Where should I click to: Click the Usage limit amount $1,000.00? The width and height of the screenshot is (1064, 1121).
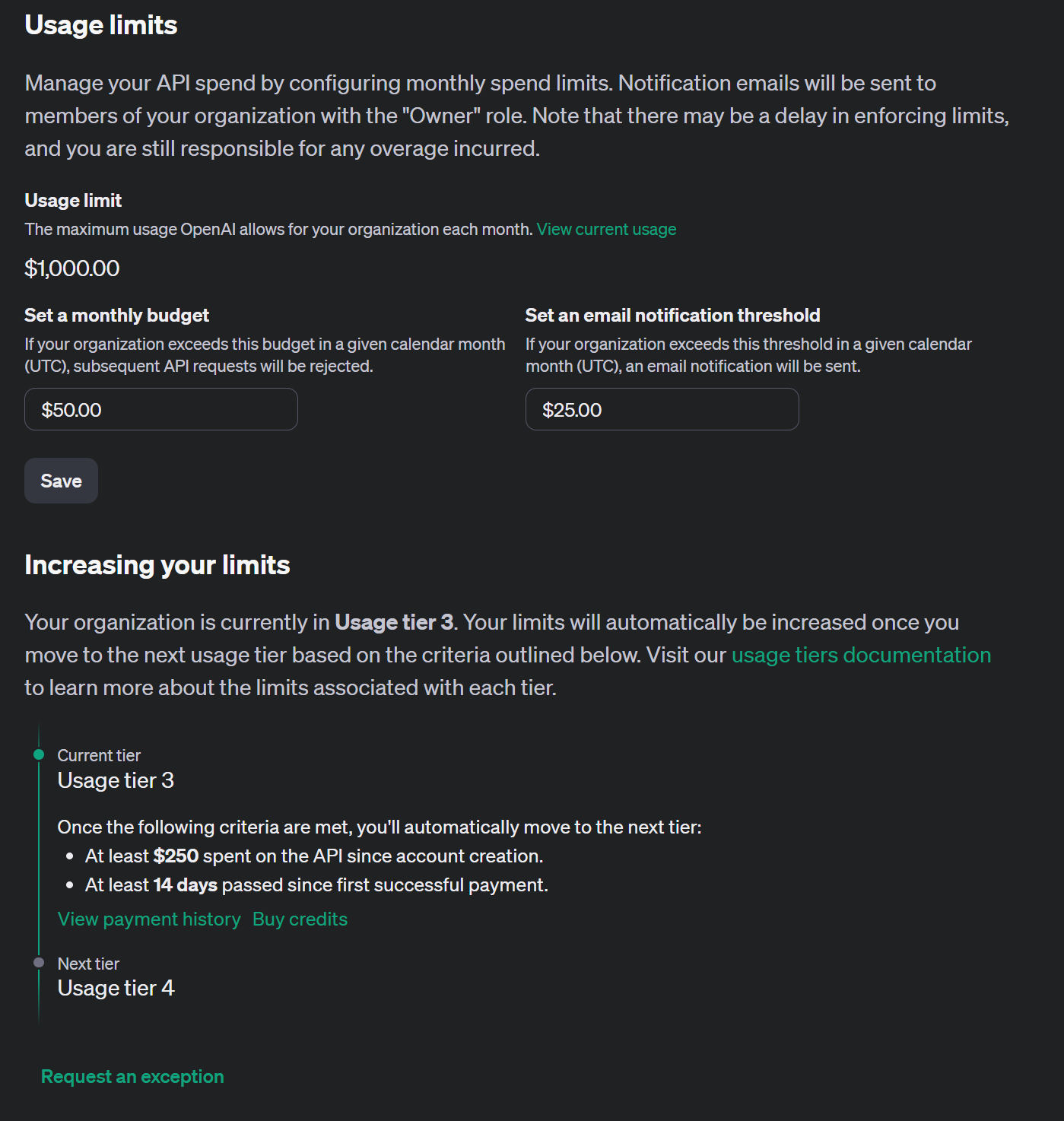tap(72, 268)
